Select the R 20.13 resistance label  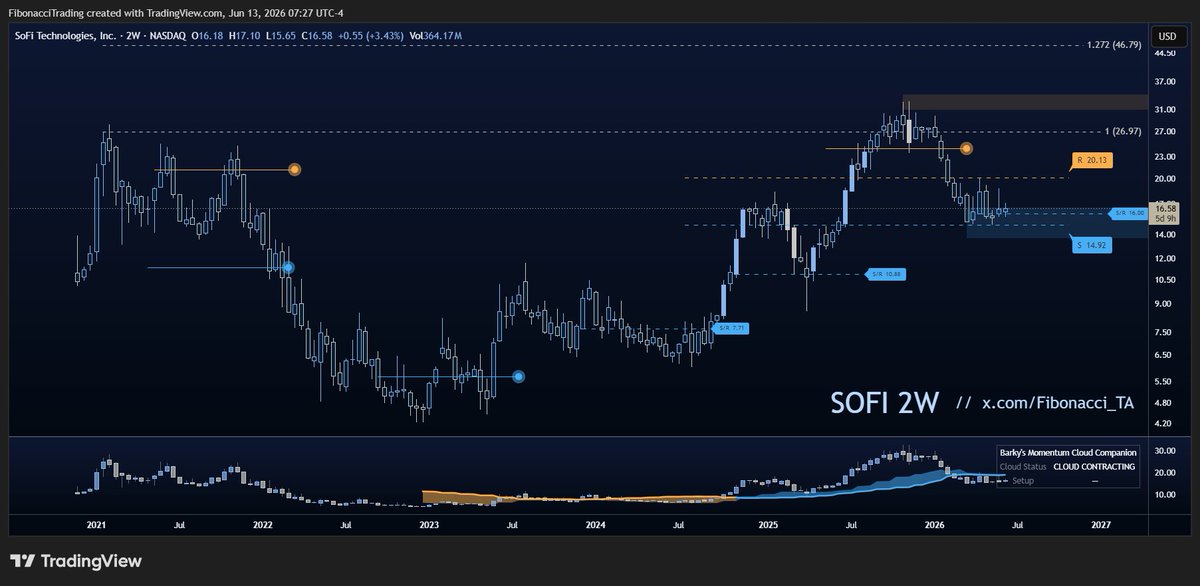point(1092,159)
